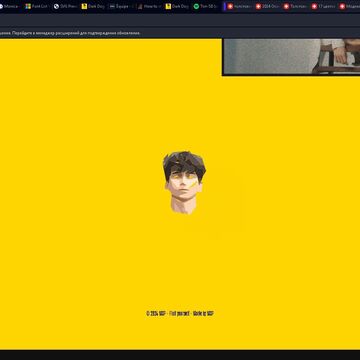Select the fourth red-icon tab

(x=323, y=6)
